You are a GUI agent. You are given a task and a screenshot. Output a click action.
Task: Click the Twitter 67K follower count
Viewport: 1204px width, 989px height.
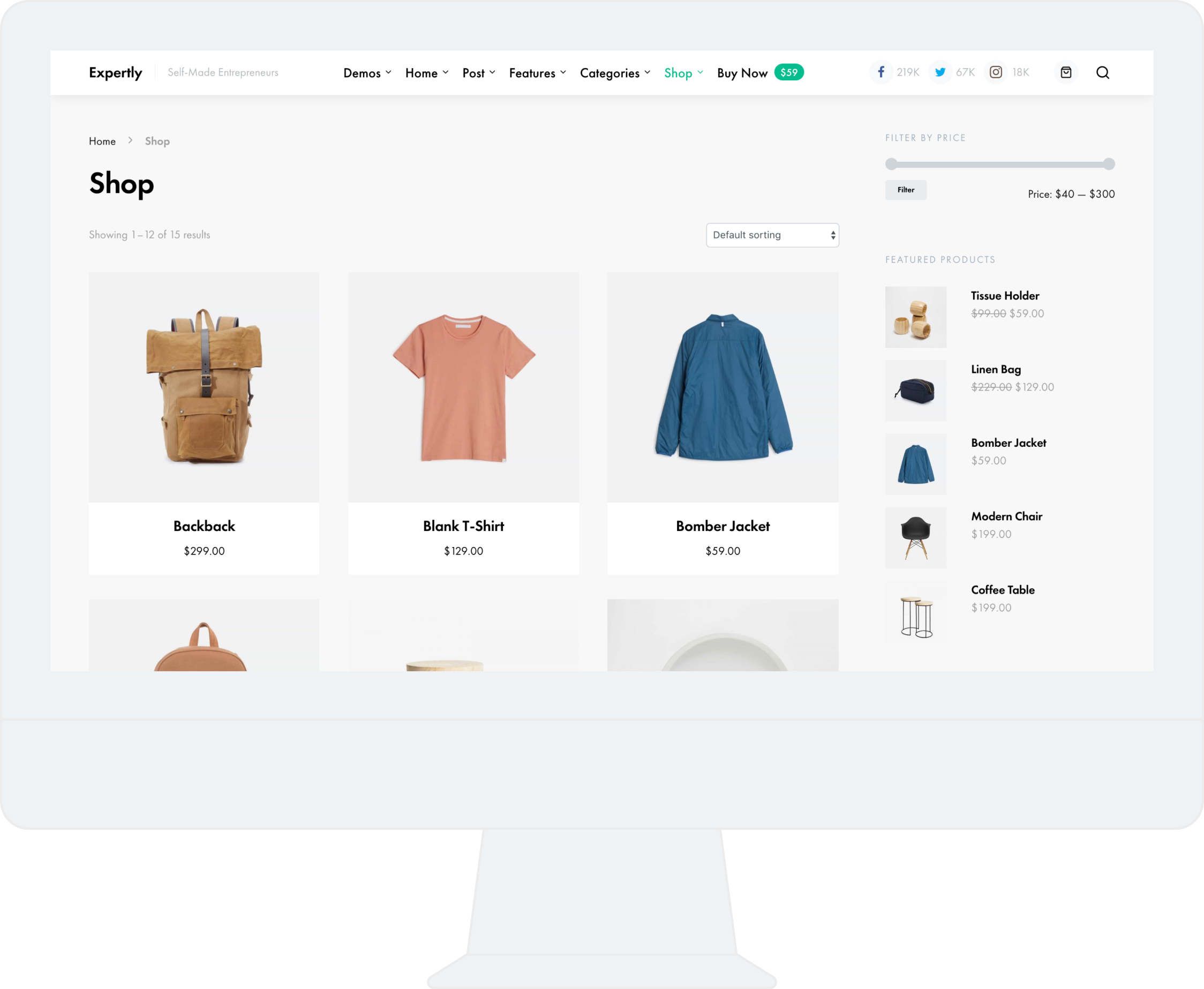pyautogui.click(x=965, y=72)
